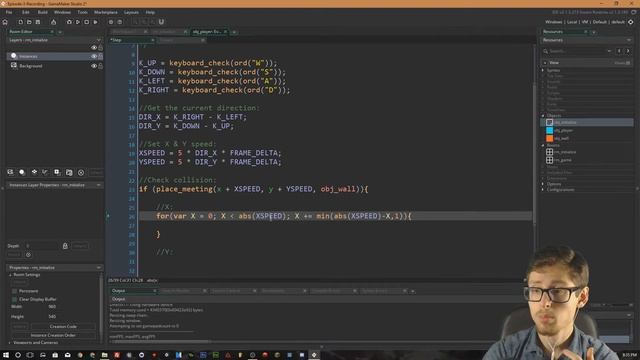The image size is (640, 360).
Task: Click the Creation Code button
Action: tap(63, 327)
